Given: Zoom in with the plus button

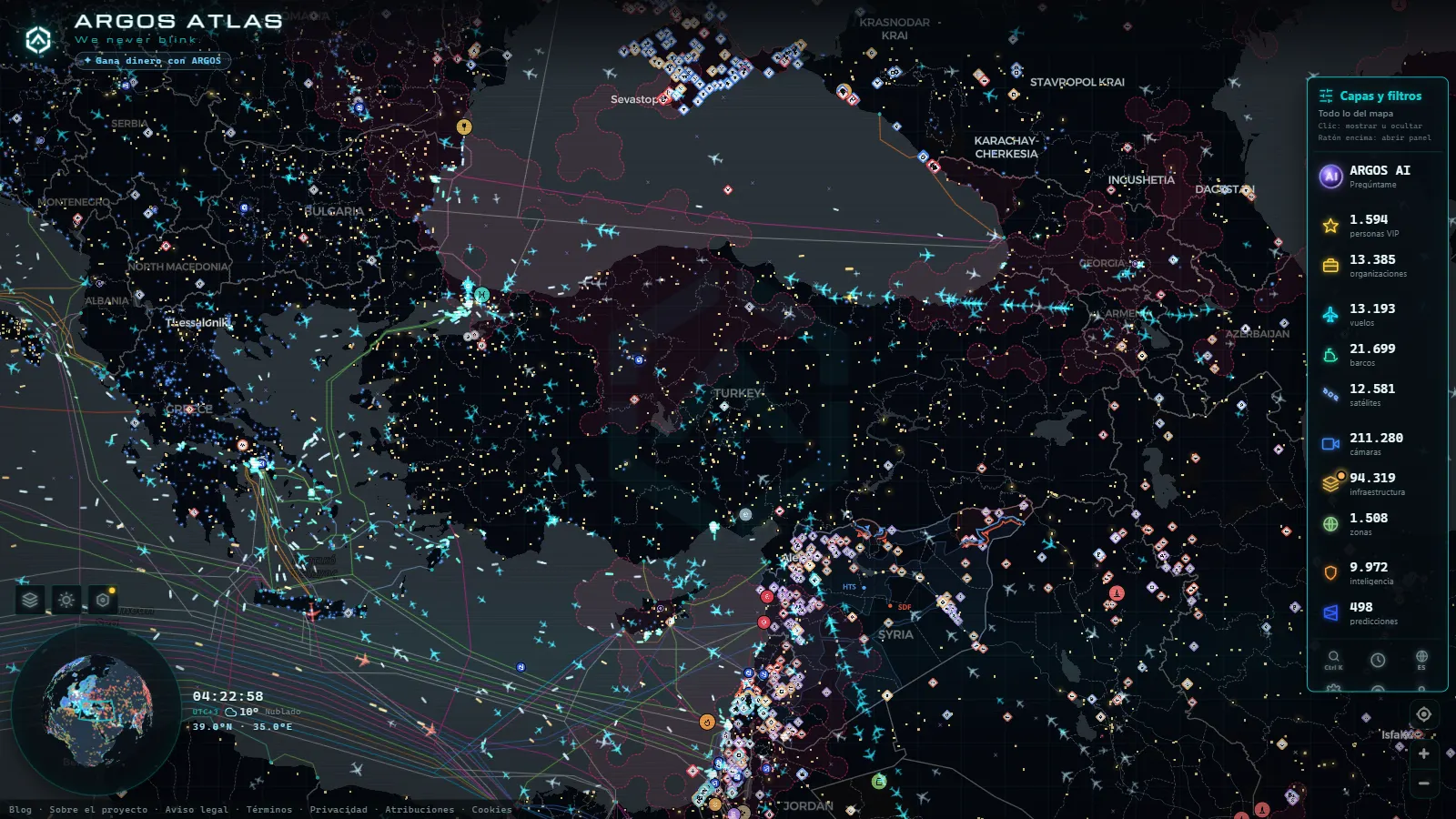Looking at the screenshot, I should point(1424,753).
